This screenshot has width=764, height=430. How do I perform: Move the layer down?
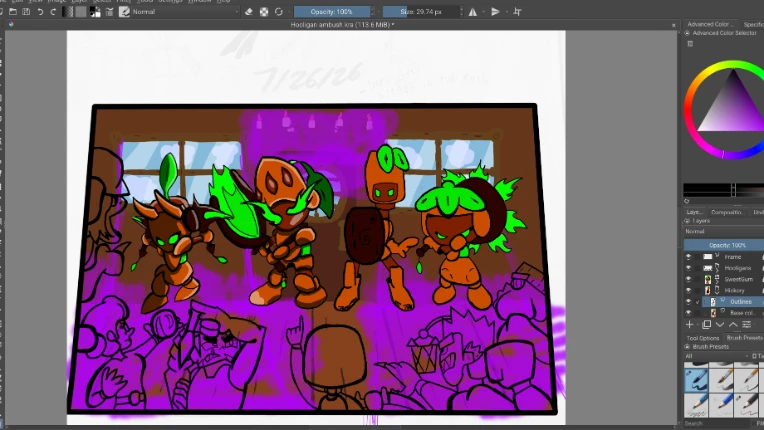720,325
